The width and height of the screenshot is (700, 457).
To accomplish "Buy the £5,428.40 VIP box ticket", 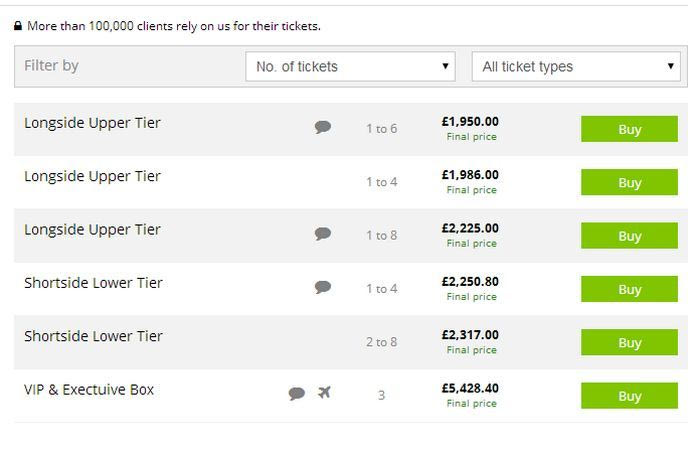I will (629, 396).
